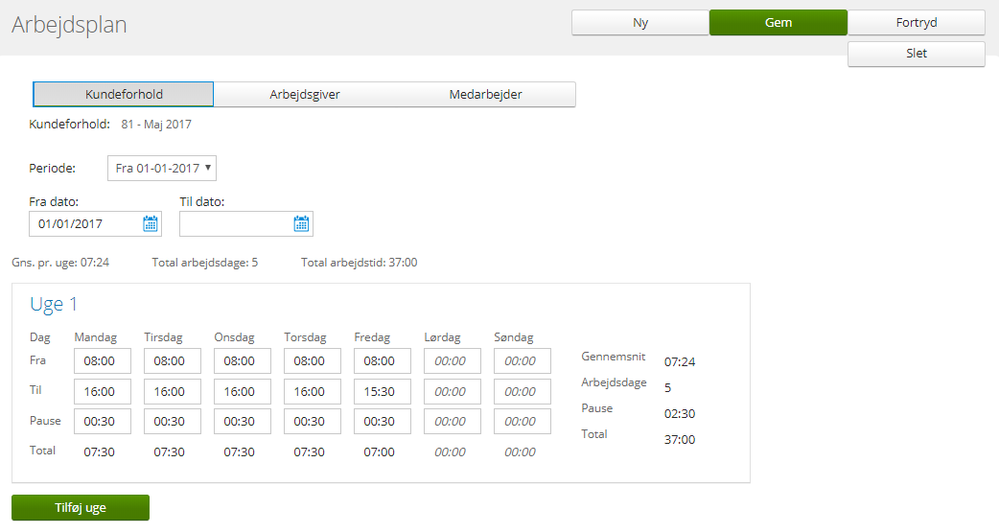Open the Til dato calendar picker

click(301, 224)
